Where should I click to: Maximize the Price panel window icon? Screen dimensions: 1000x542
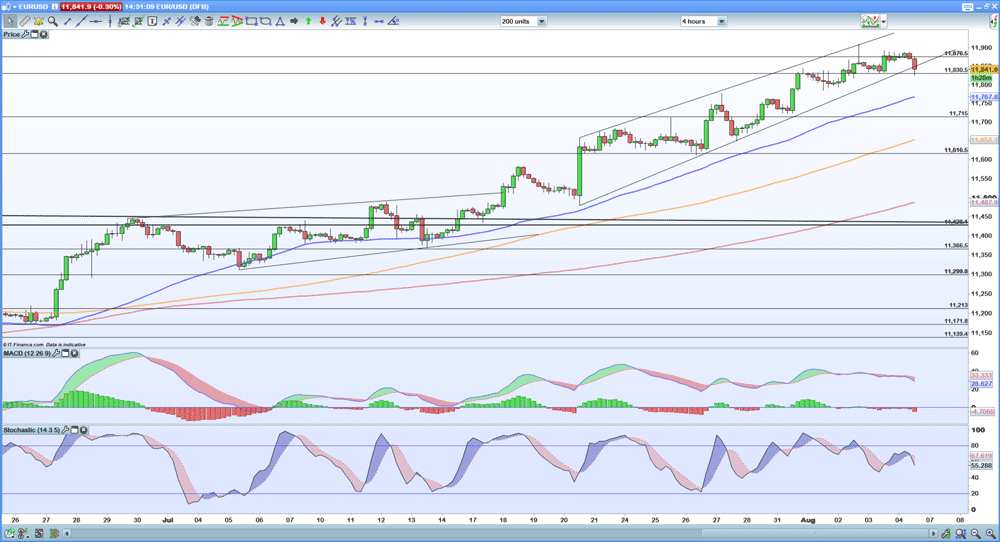[x=34, y=34]
